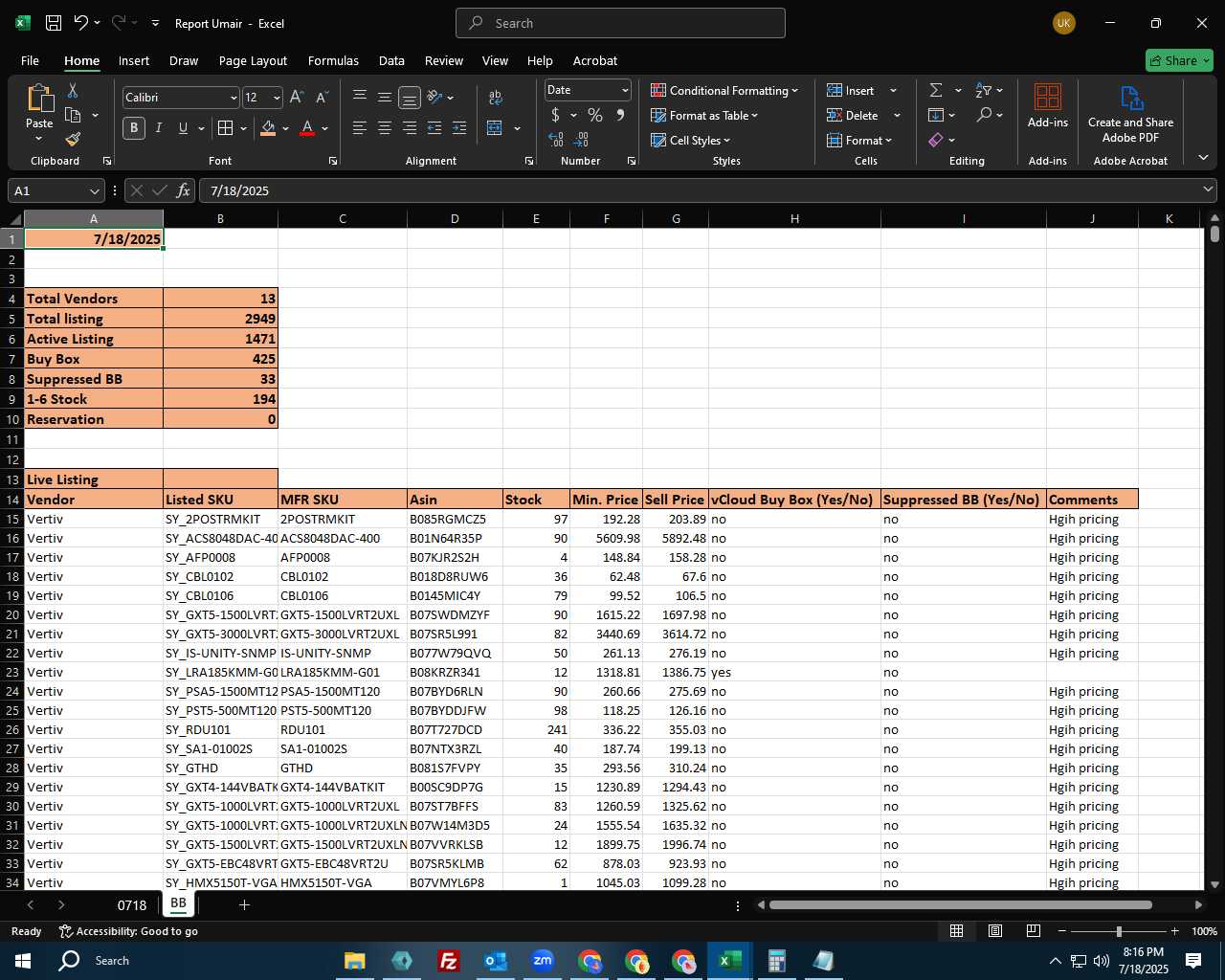
Task: Select column D header
Action: [x=455, y=218]
